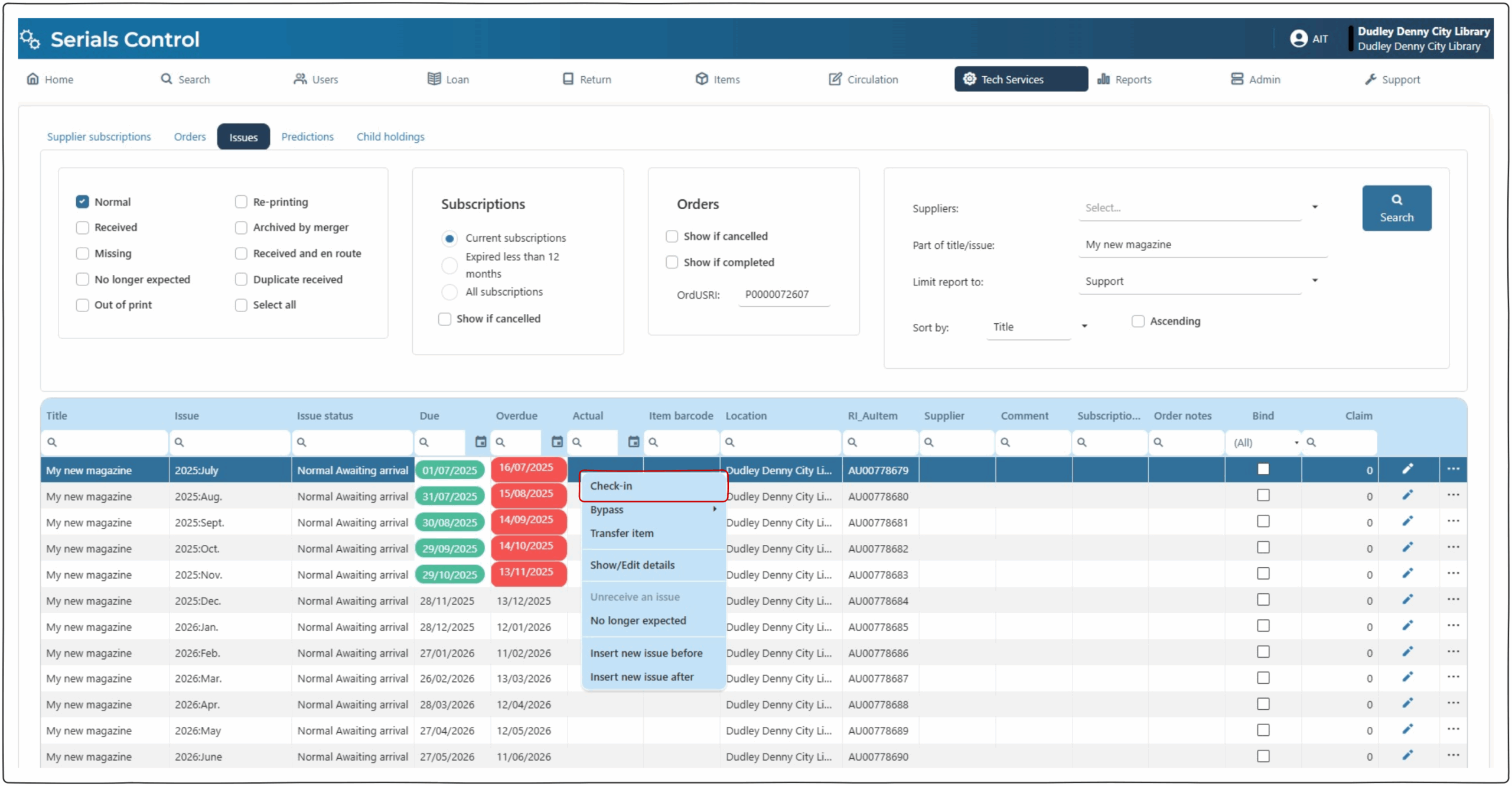Choose Check-in from the context menu
The width and height of the screenshot is (1512, 786).
[611, 486]
